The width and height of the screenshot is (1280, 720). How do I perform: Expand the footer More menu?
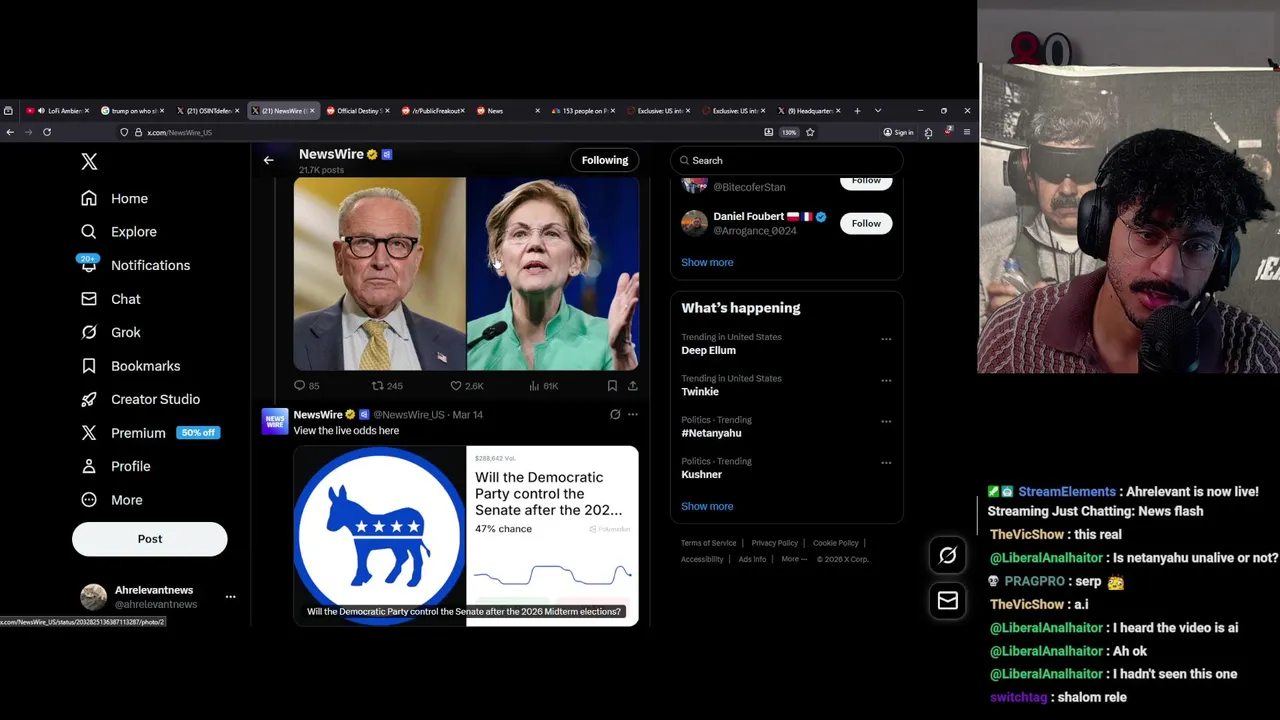tap(794, 559)
